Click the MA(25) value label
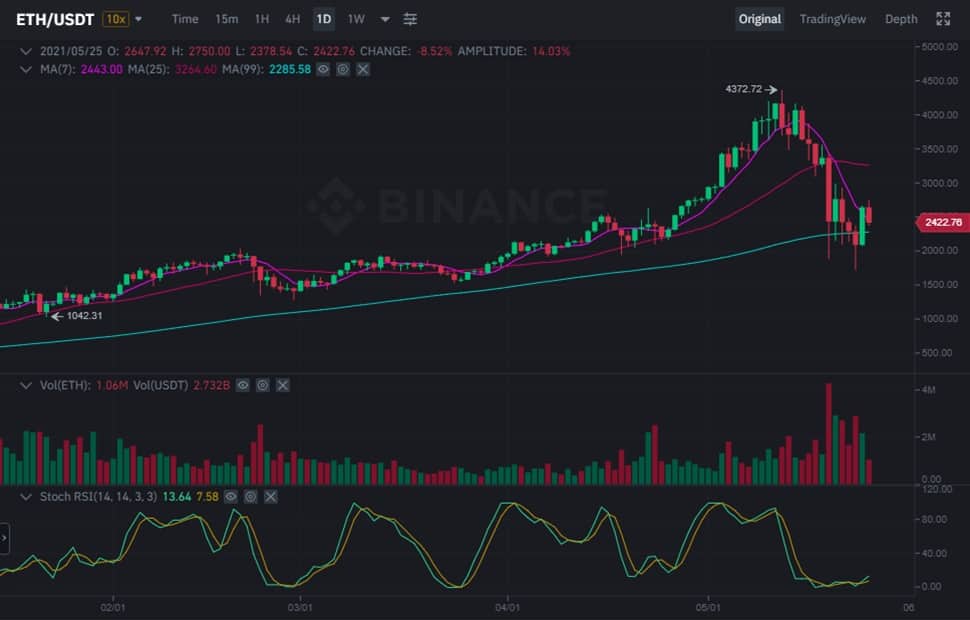 (x=196, y=69)
